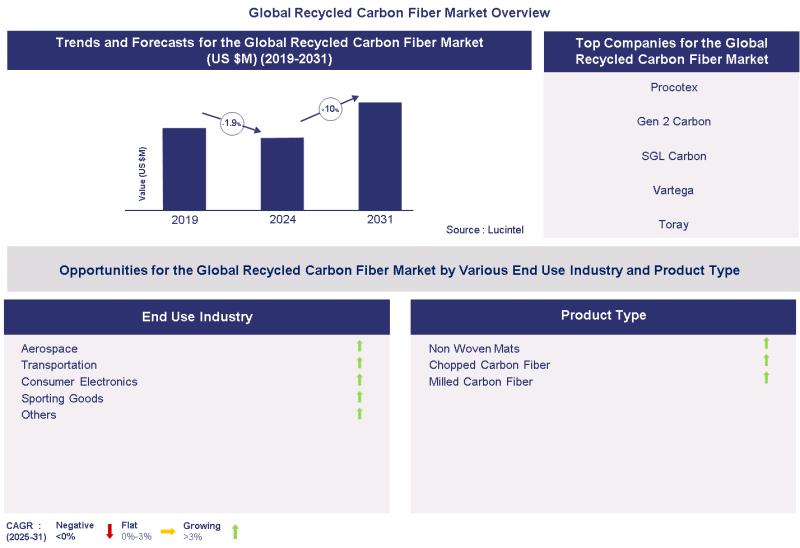Click the green arrow beside Aerospace

click(359, 347)
